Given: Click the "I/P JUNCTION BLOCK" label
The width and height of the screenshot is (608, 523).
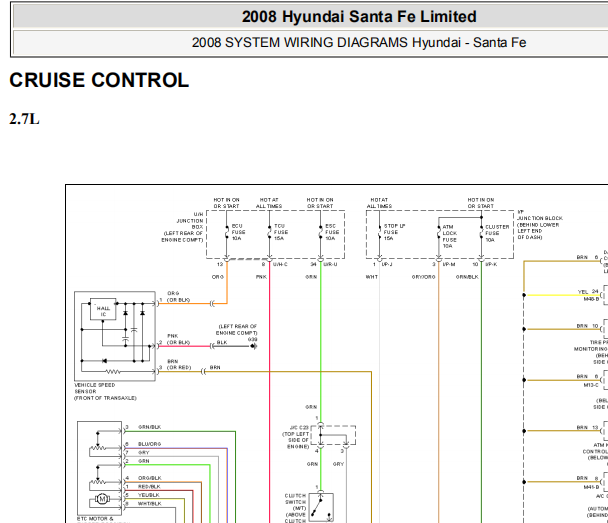Looking at the screenshot, I should [540, 215].
